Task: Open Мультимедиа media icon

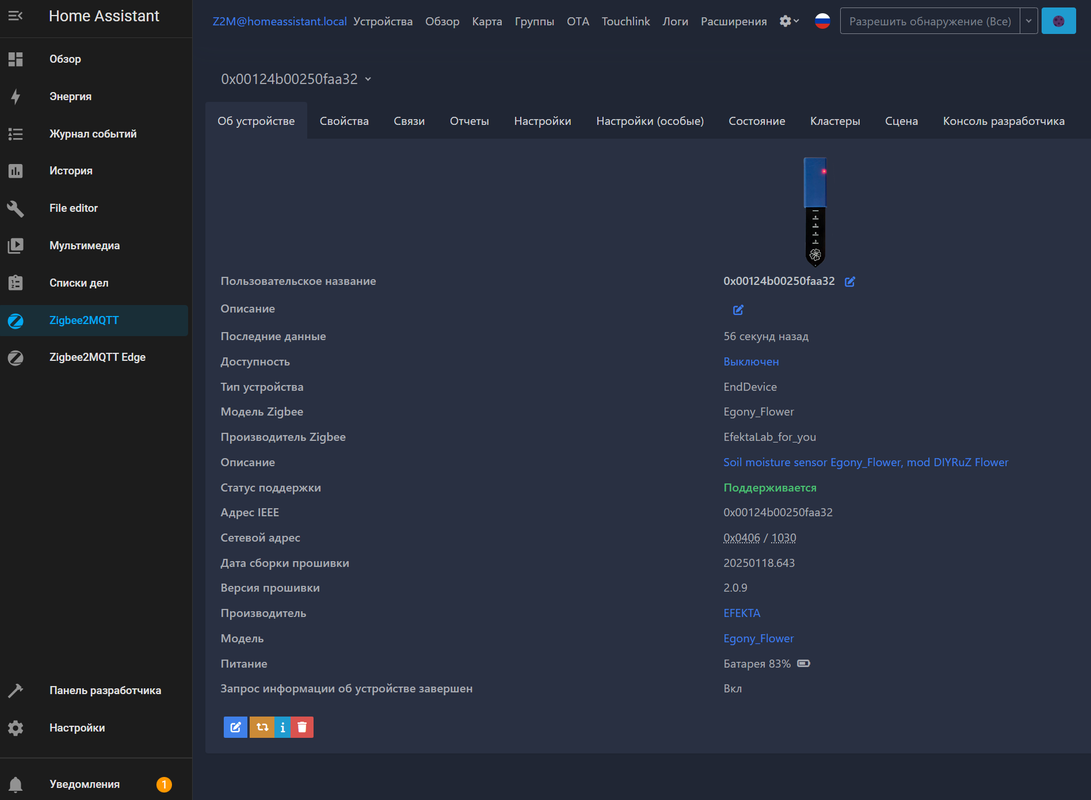Action: point(15,246)
